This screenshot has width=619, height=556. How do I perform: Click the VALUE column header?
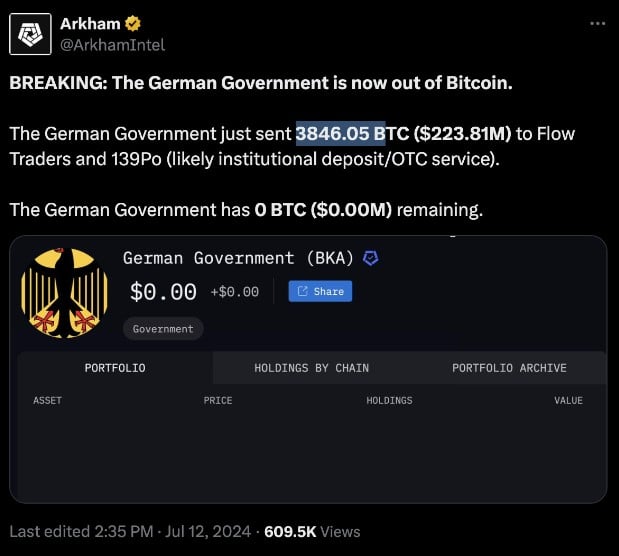[x=568, y=400]
